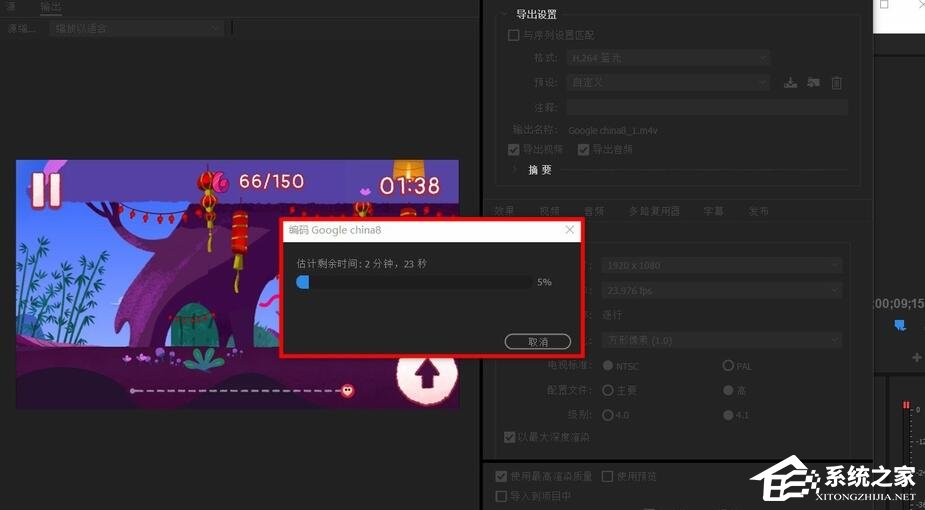925x510 pixels.
Task: Select level 4.0 radio button
Action: [607, 415]
